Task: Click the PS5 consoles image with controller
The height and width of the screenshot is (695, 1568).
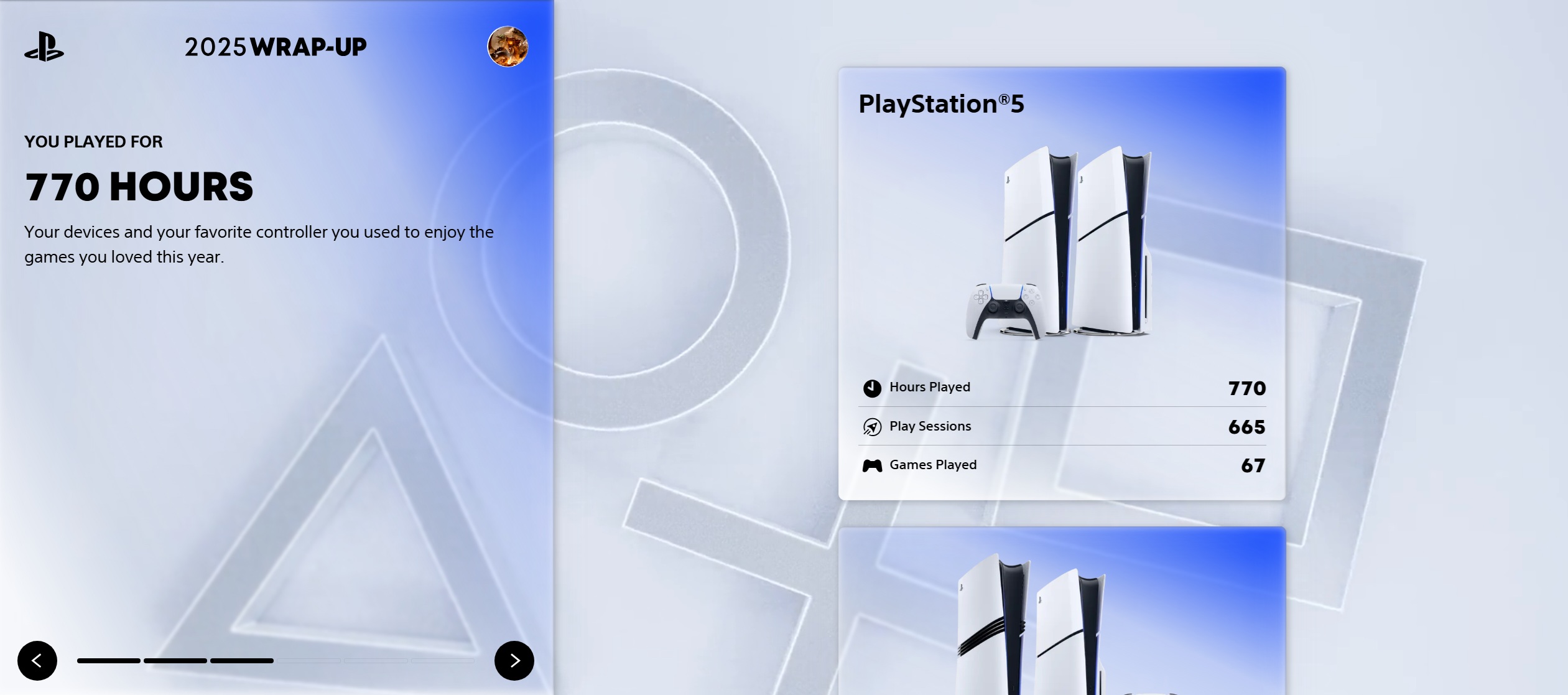Action: (x=1059, y=243)
